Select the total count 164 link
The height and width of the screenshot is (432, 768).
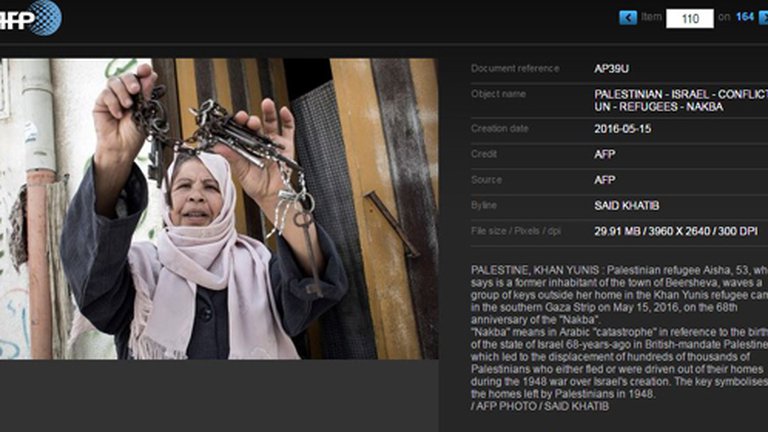[745, 17]
